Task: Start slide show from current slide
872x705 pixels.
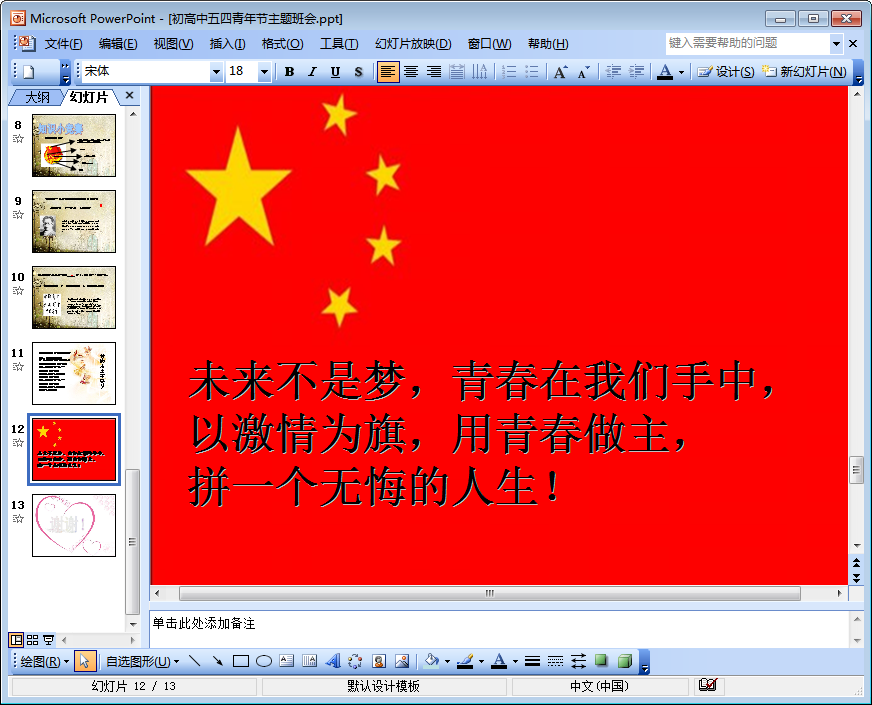Action: tap(48, 640)
